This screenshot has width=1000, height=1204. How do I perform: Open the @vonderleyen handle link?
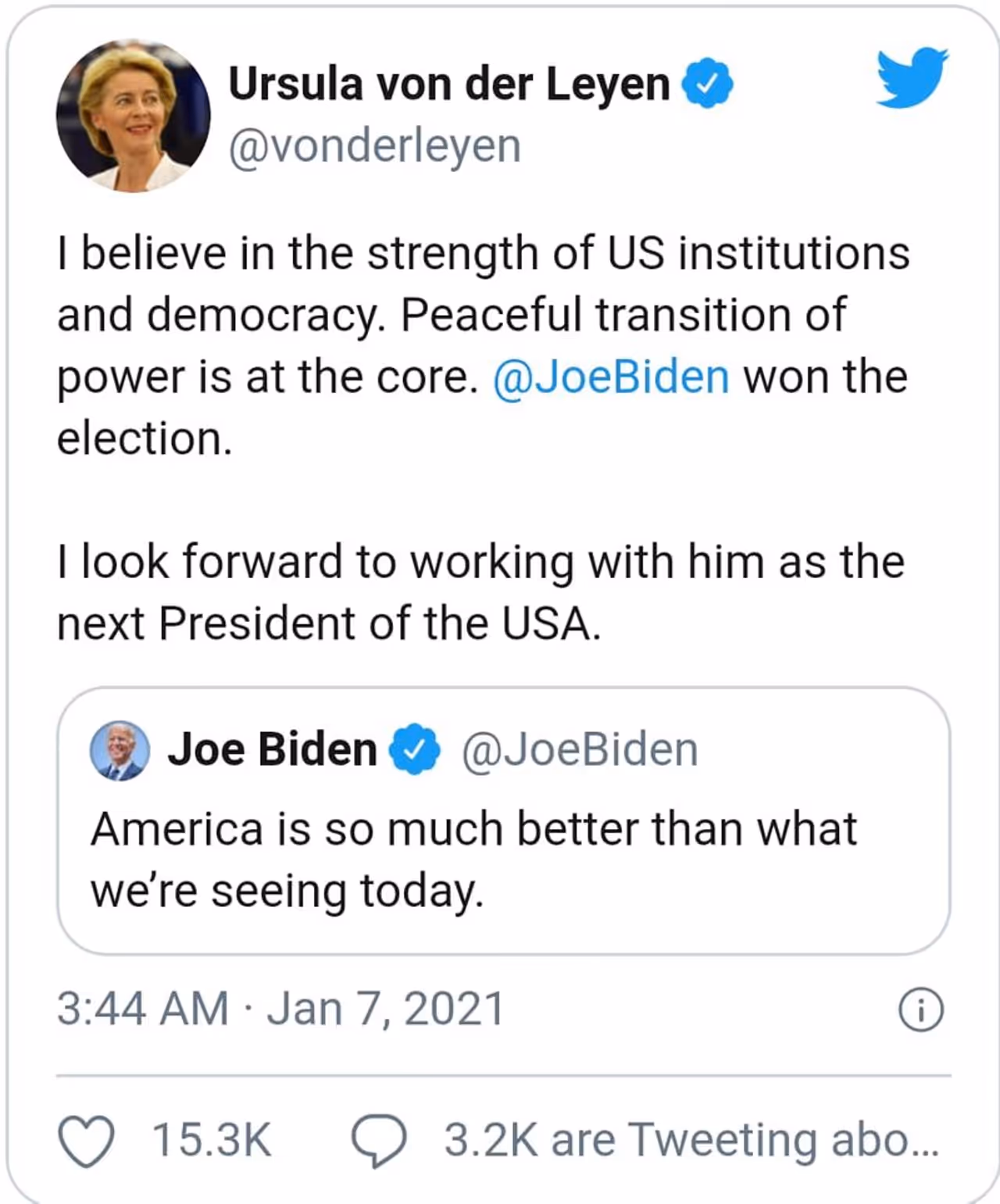coord(374,146)
